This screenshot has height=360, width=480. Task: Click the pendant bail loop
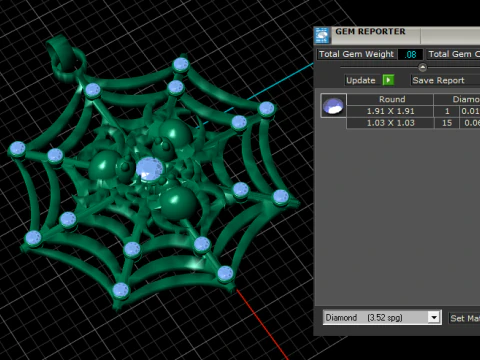[x=63, y=55]
